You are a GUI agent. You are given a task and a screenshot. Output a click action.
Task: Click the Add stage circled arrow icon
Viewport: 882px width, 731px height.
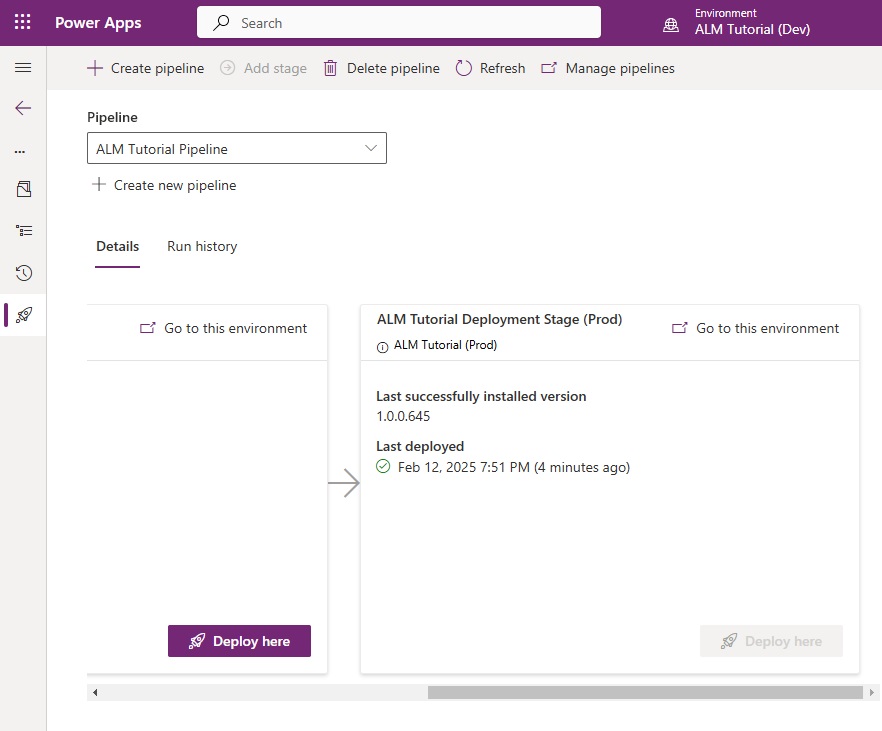227,68
